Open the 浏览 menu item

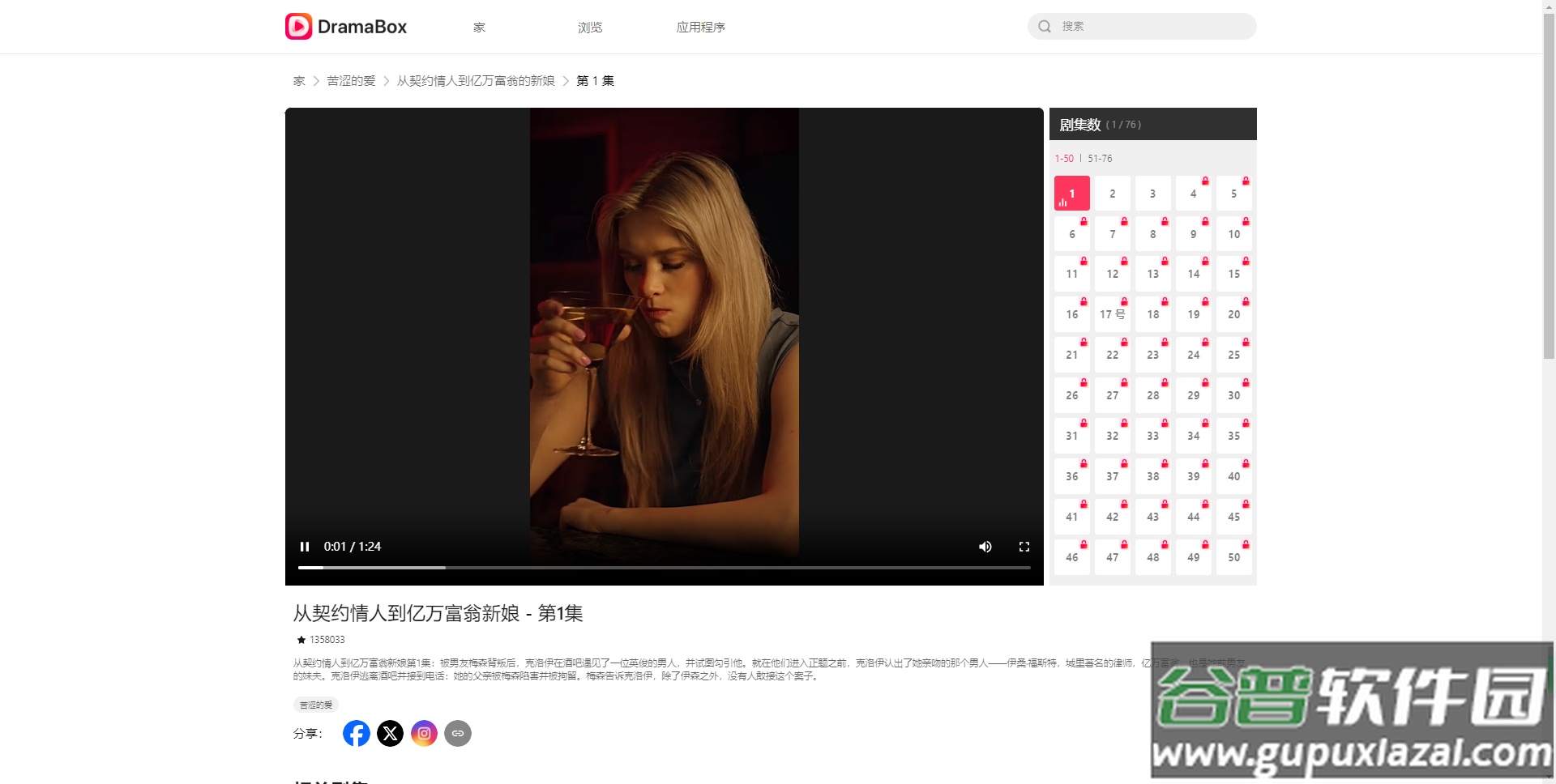pyautogui.click(x=590, y=28)
